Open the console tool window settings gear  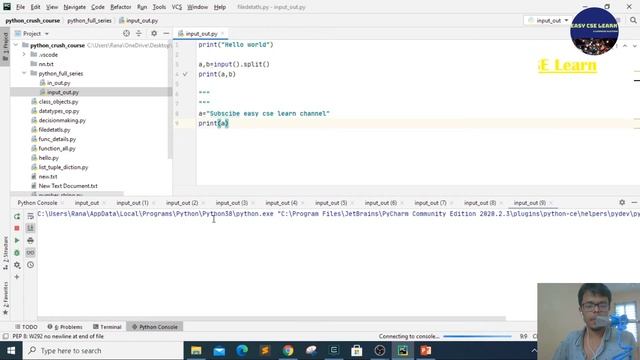pos(622,202)
